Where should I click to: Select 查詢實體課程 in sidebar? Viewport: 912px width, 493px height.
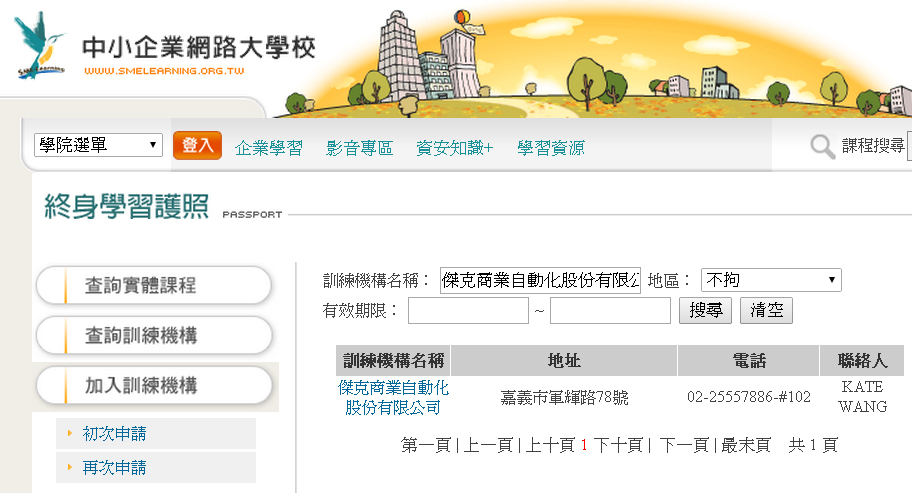point(154,285)
